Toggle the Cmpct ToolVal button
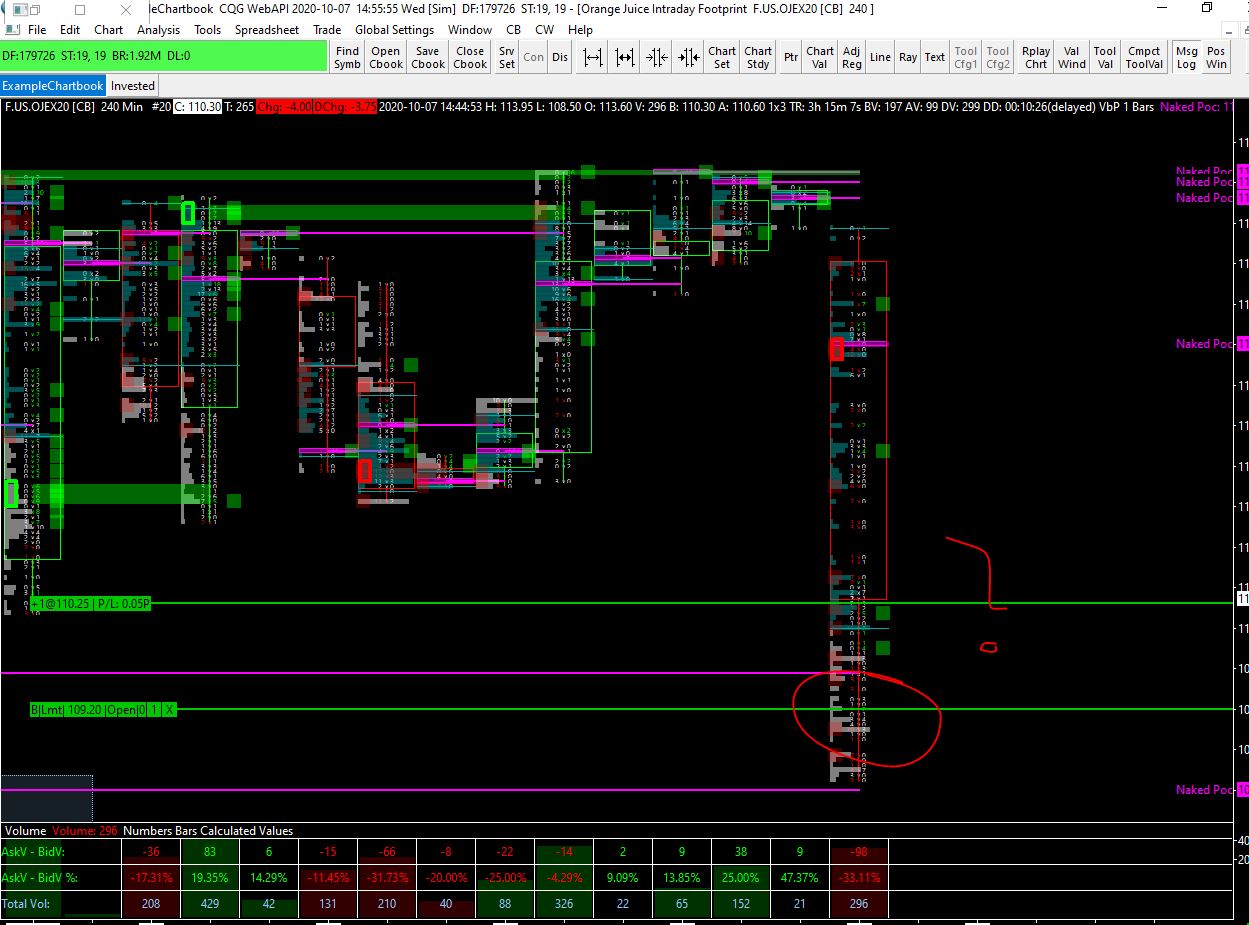Screen dimensions: 1249x925 (1144, 57)
